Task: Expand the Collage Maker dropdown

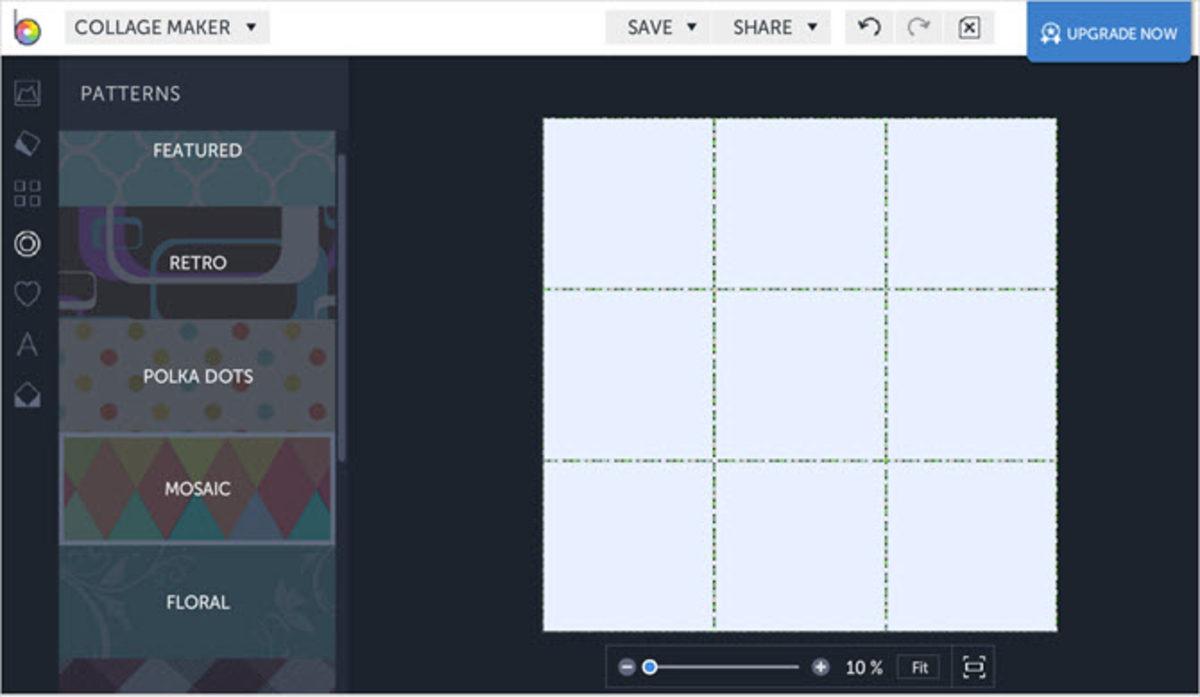Action: point(166,28)
